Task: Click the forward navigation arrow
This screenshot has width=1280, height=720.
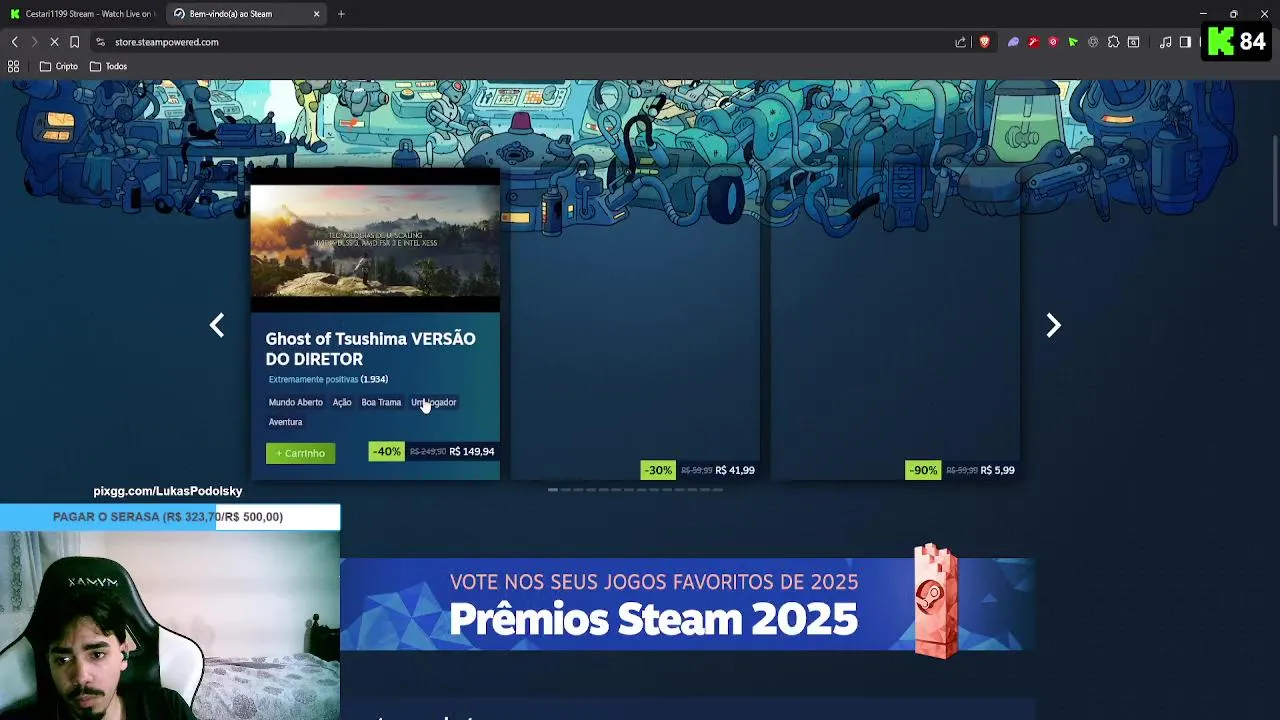Action: (x=34, y=42)
